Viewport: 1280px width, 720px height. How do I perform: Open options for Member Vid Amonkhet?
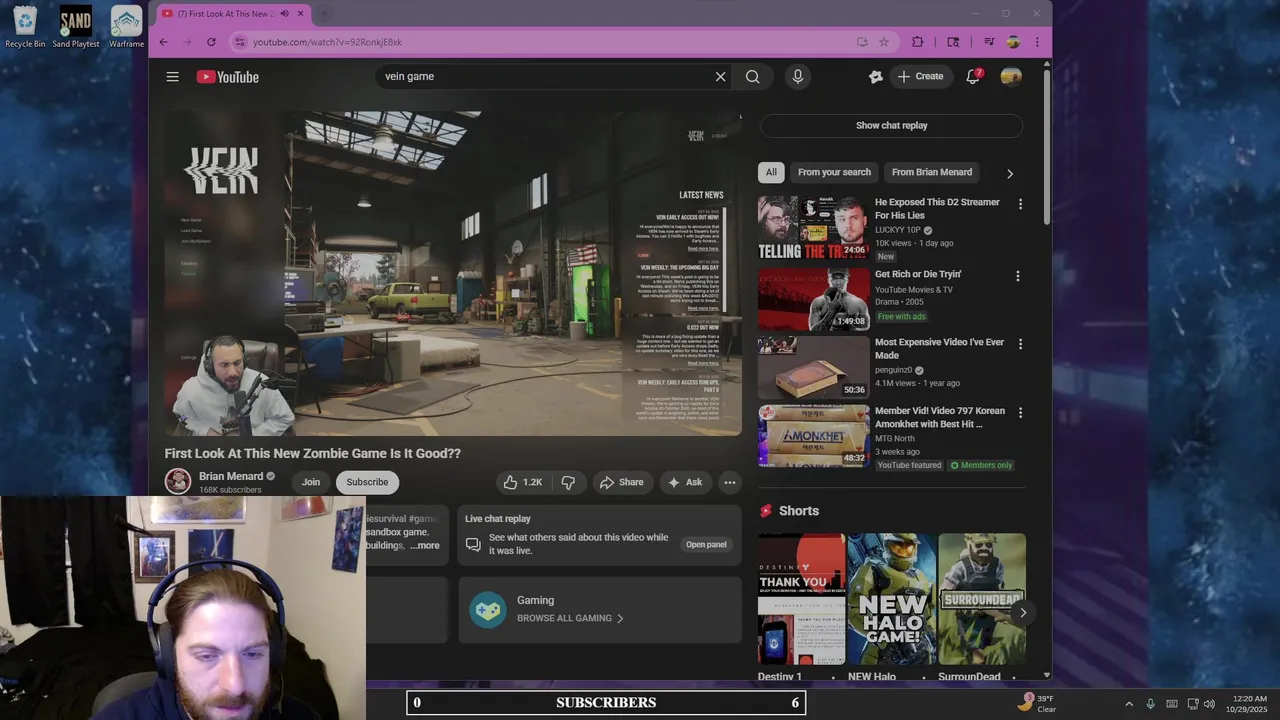pyautogui.click(x=1020, y=412)
